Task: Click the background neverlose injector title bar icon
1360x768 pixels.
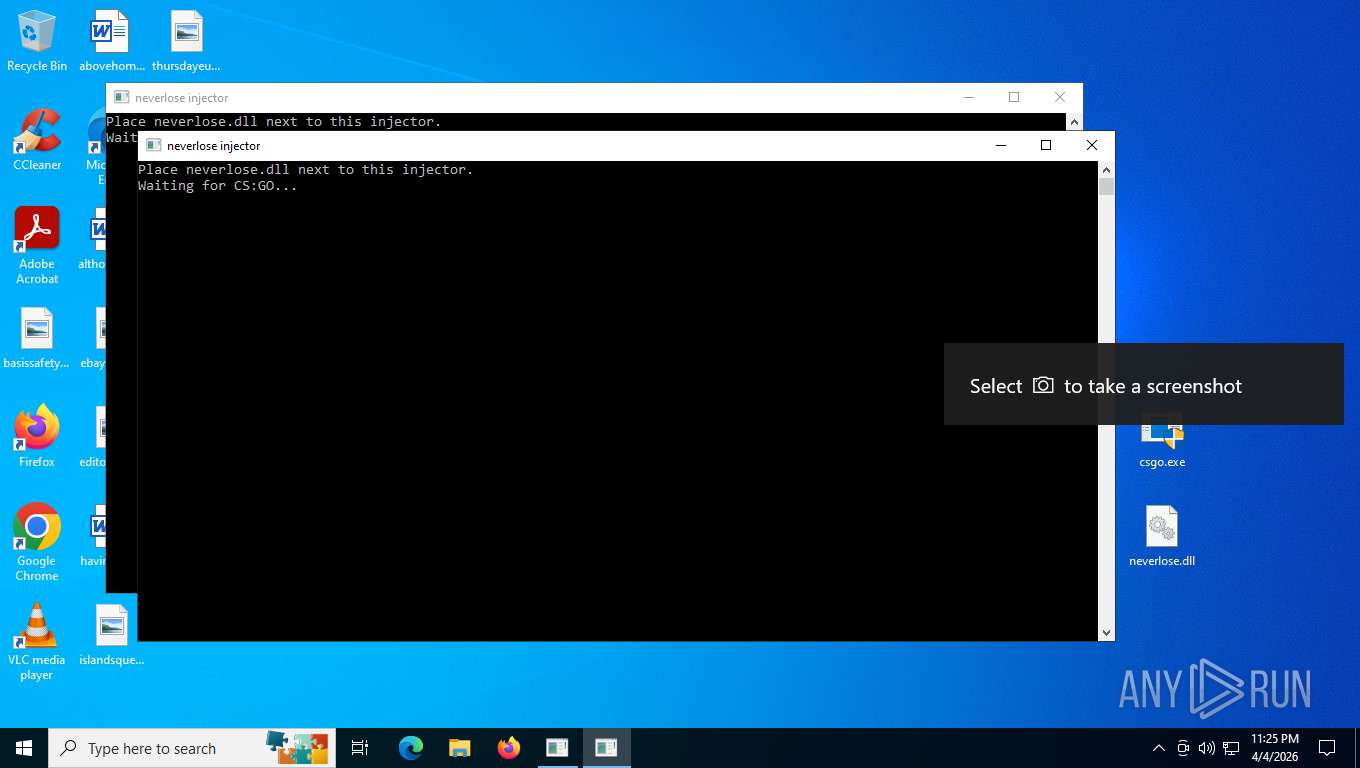Action: coord(121,97)
